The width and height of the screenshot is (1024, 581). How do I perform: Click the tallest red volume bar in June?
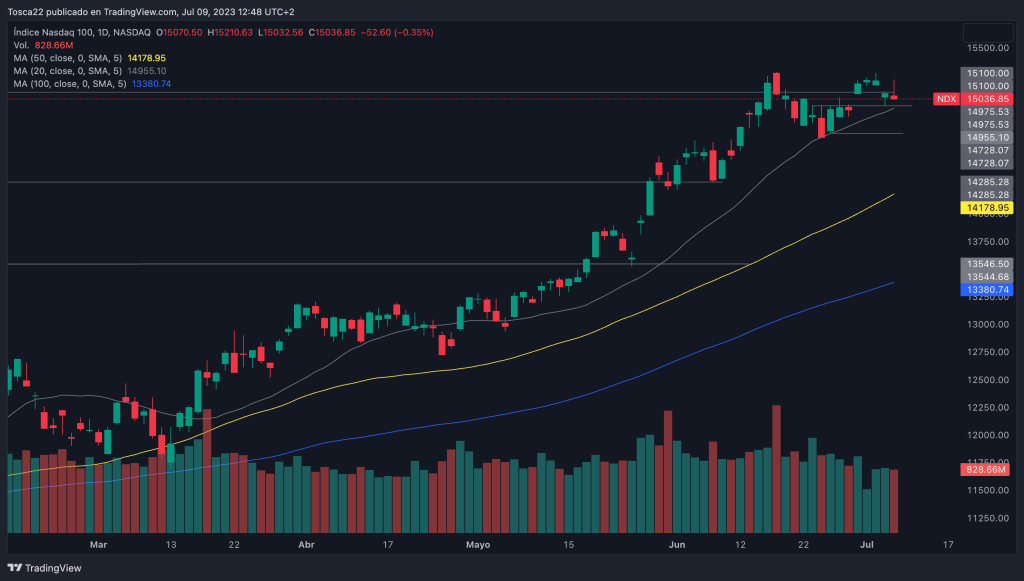pyautogui.click(x=776, y=468)
